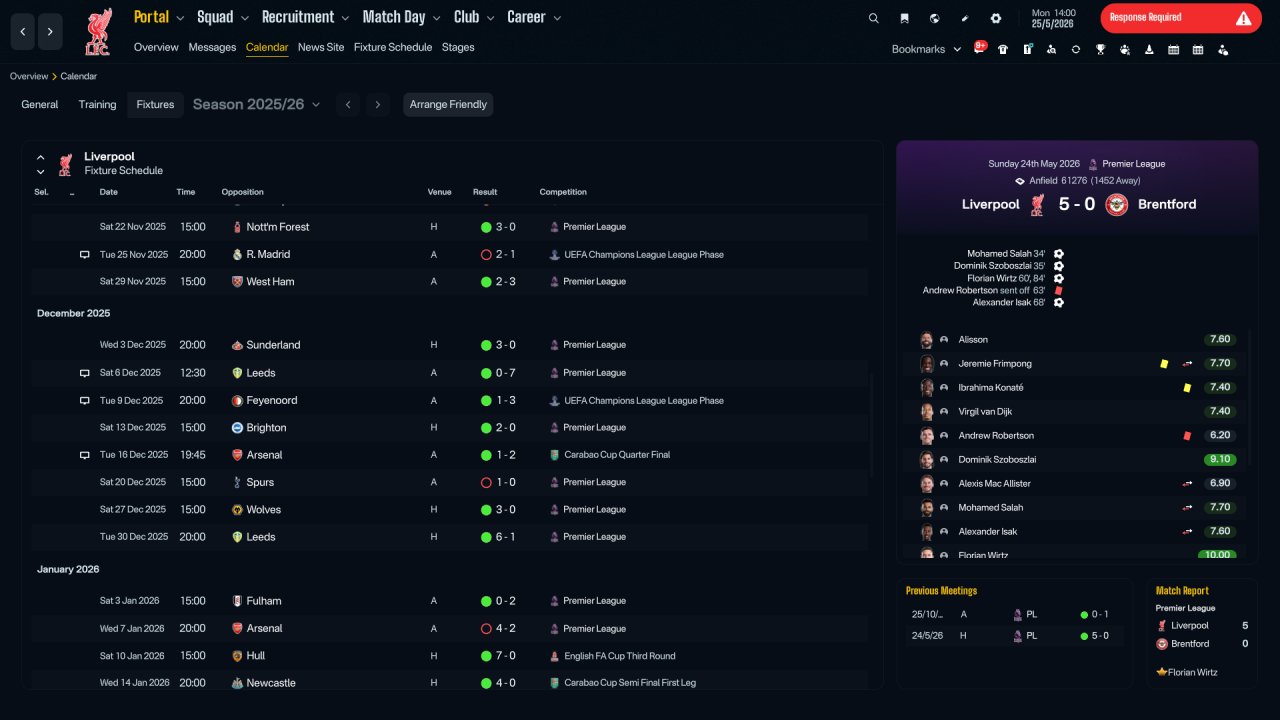
Task: Open the match comment icon on the R. Madrid row
Action: coord(85,255)
